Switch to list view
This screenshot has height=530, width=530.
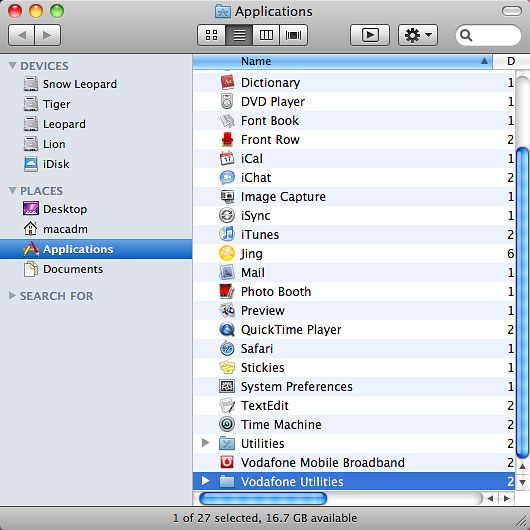(239, 35)
